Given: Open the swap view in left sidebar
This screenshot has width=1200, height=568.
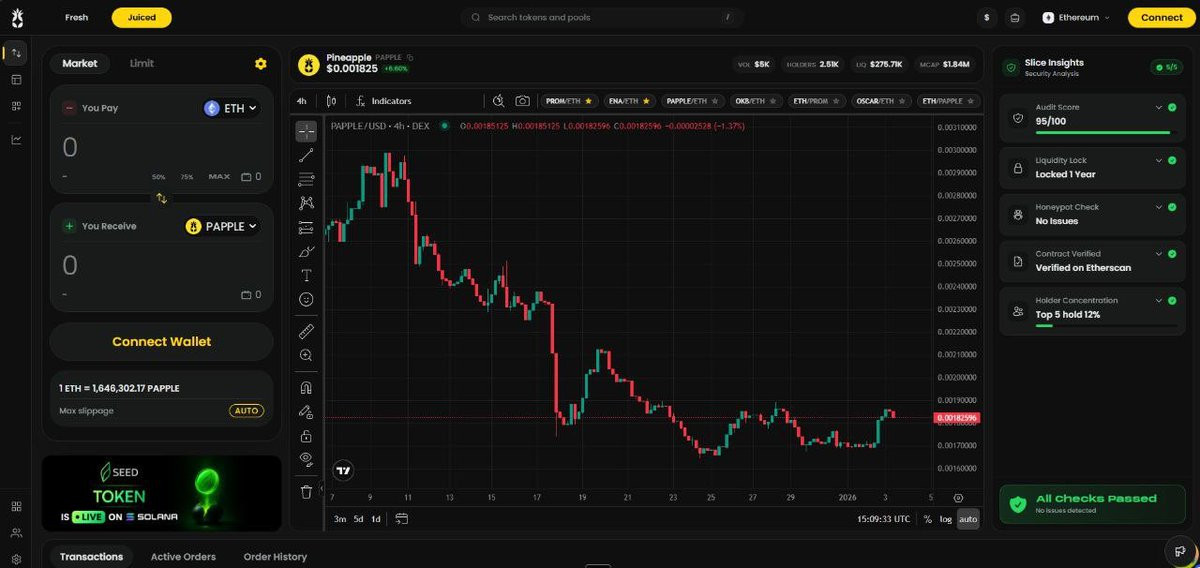Looking at the screenshot, I should pyautogui.click(x=16, y=53).
